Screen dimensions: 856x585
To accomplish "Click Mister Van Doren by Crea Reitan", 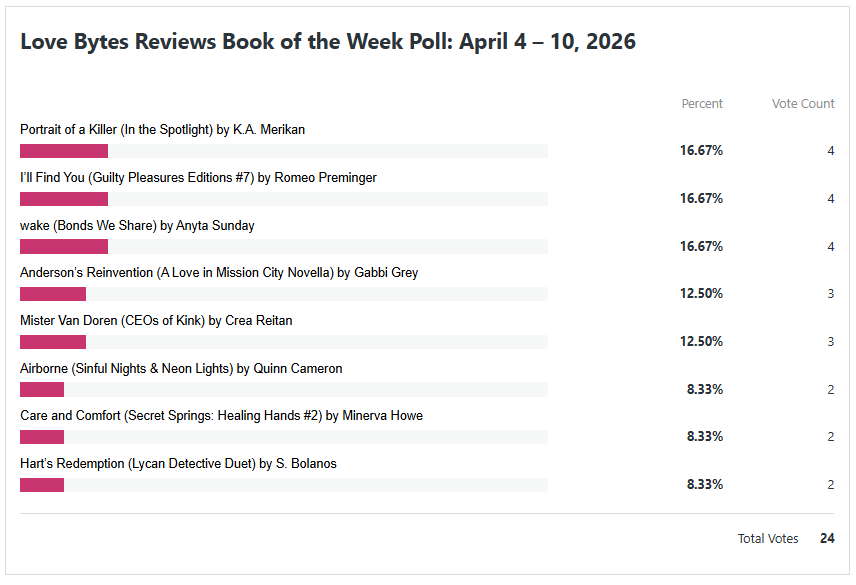I will click(x=156, y=321).
